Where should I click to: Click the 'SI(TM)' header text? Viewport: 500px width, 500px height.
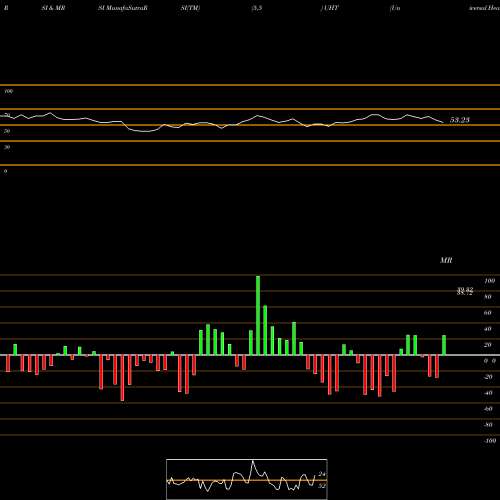(x=190, y=8)
